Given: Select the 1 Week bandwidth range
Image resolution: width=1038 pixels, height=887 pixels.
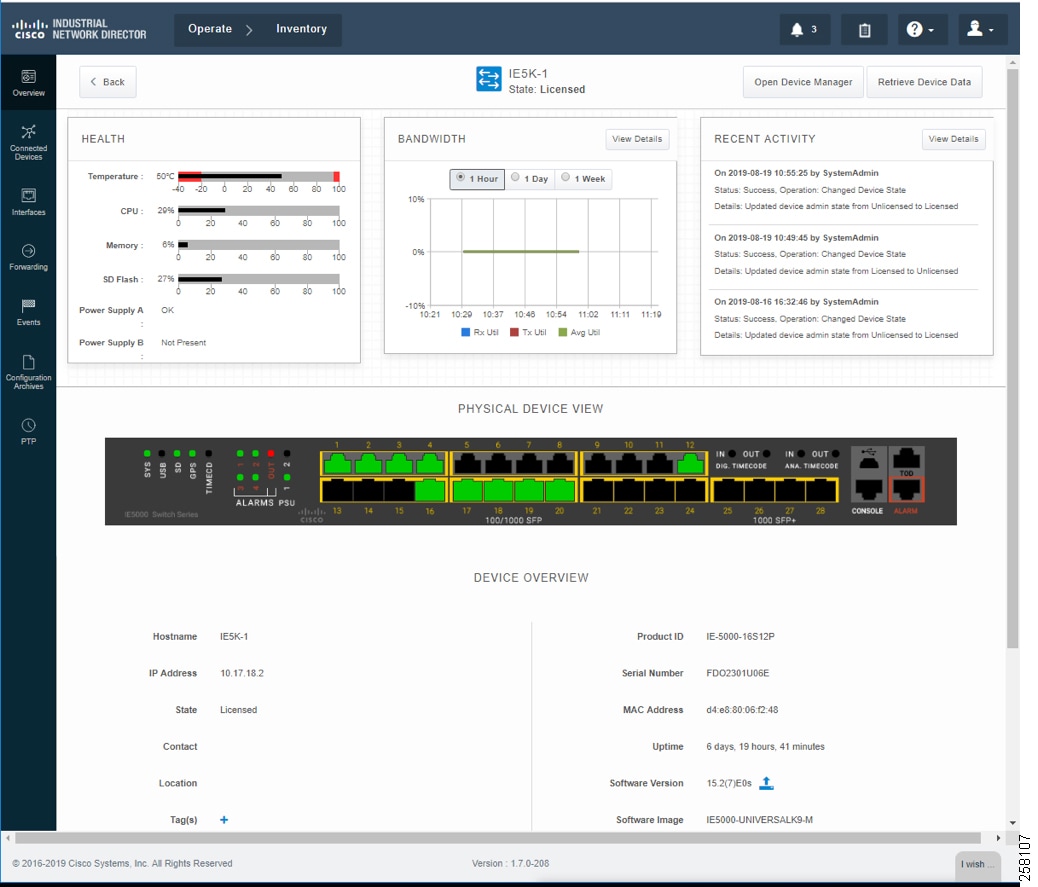Looking at the screenshot, I should [x=583, y=179].
